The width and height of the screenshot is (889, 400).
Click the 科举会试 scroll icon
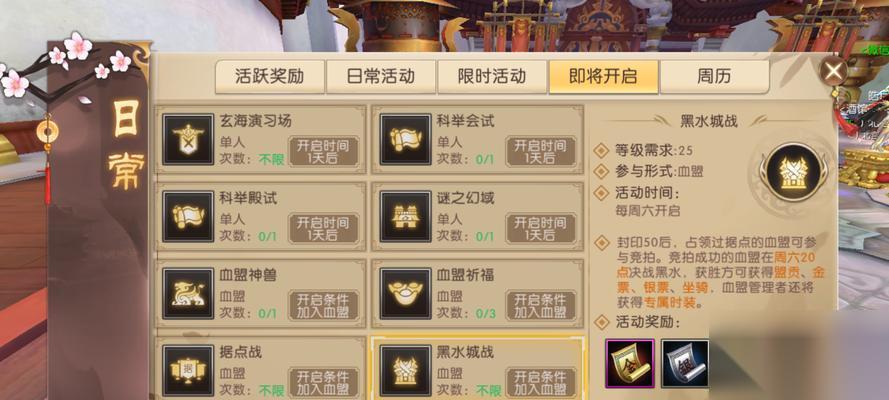tap(405, 139)
